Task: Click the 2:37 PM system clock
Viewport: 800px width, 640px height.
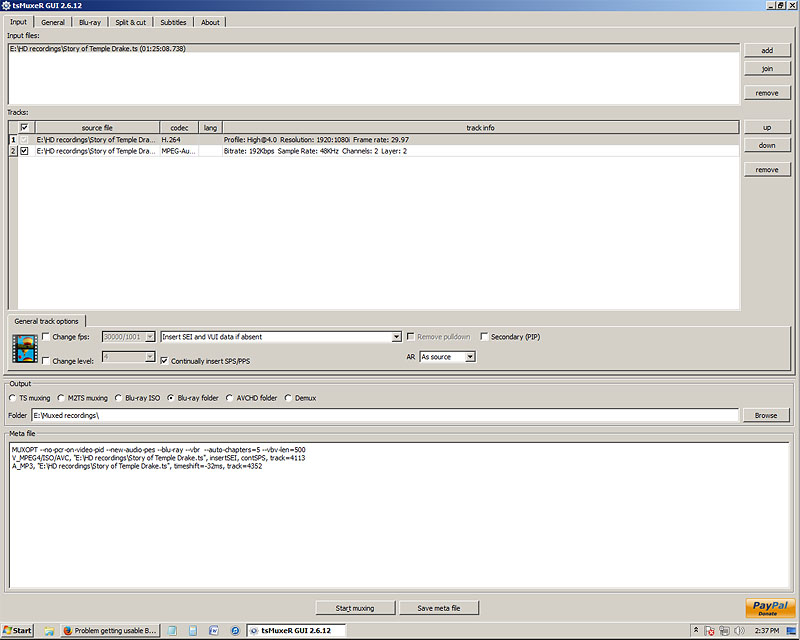Action: [767, 631]
